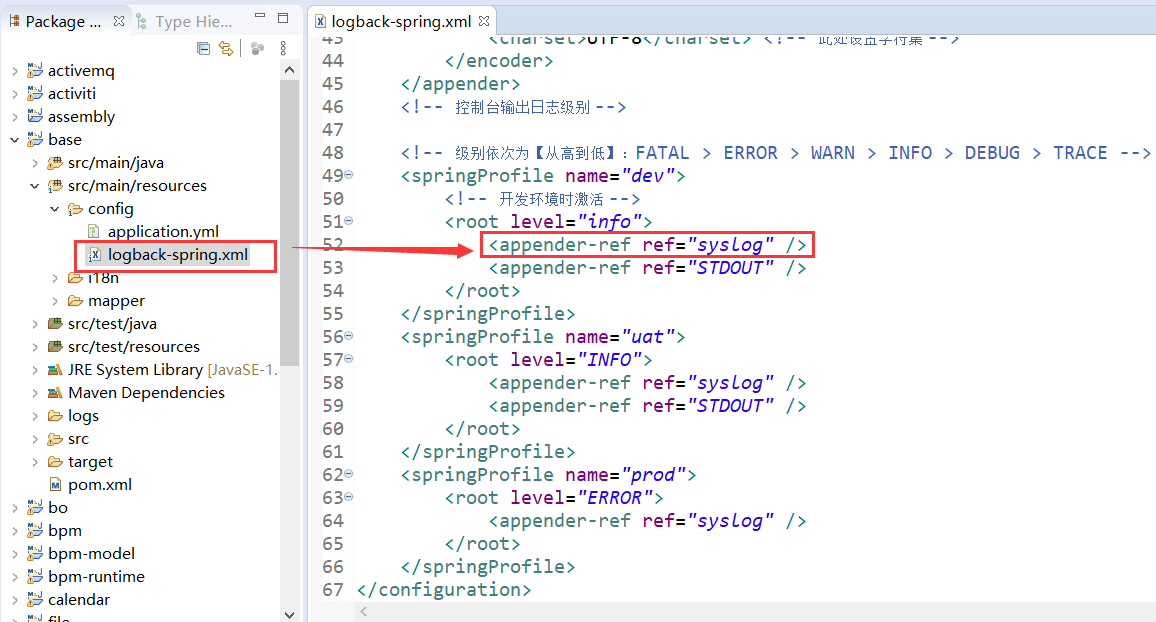This screenshot has width=1156, height=622.
Task: Expand the logs folder
Action: tap(35, 416)
